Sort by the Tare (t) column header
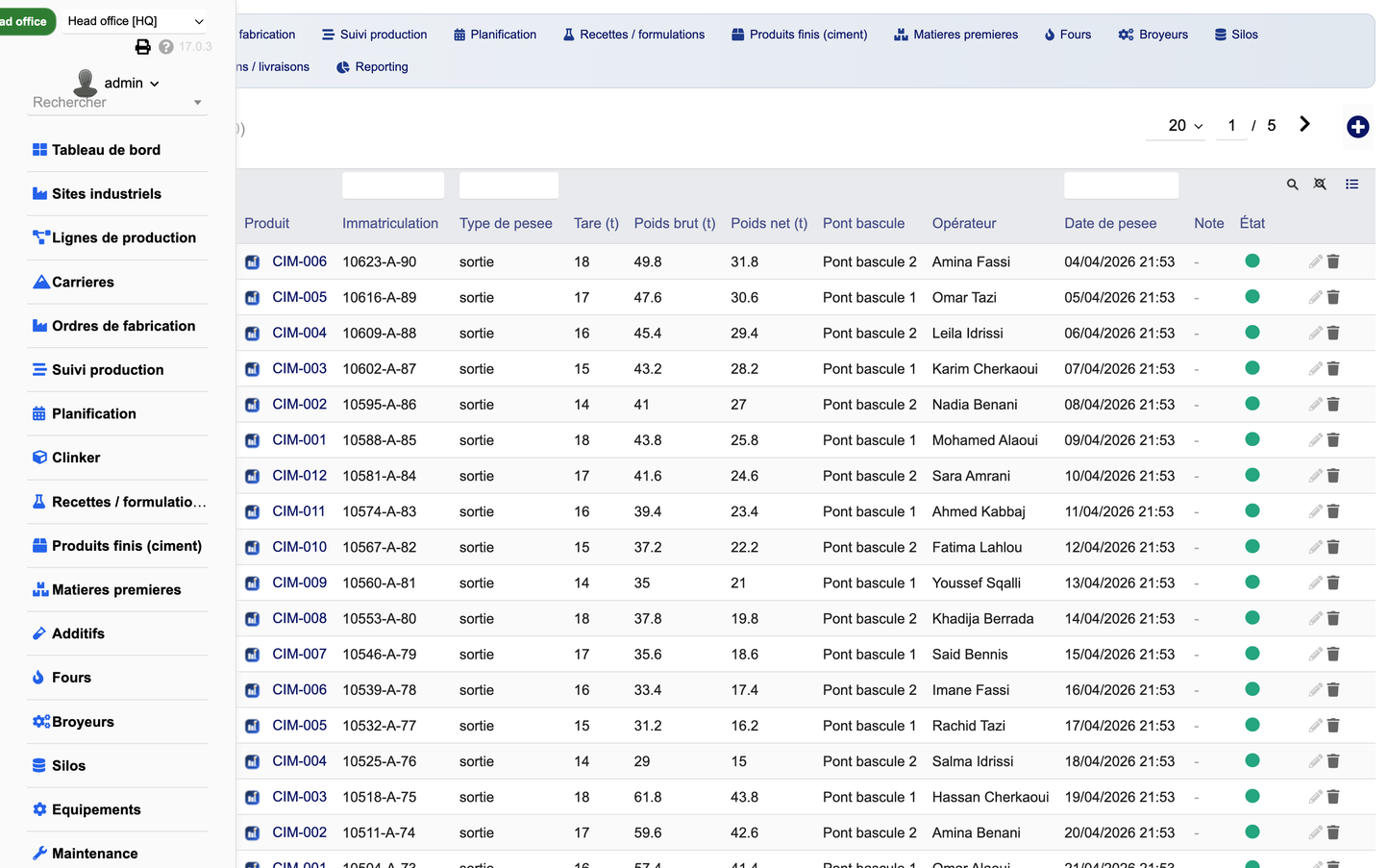 pyautogui.click(x=596, y=223)
